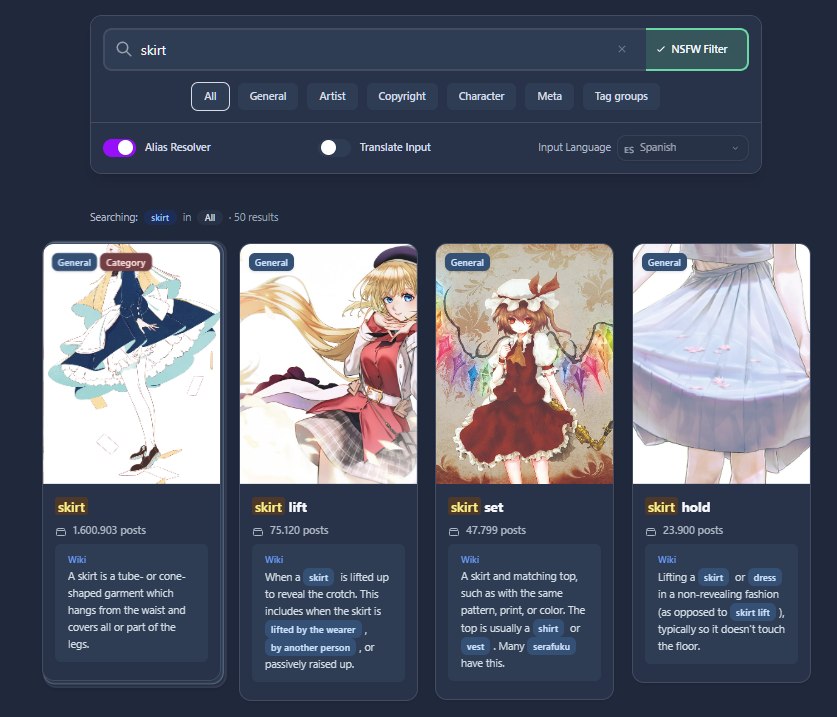Click the dress tag in skirt hold wiki

tap(764, 577)
